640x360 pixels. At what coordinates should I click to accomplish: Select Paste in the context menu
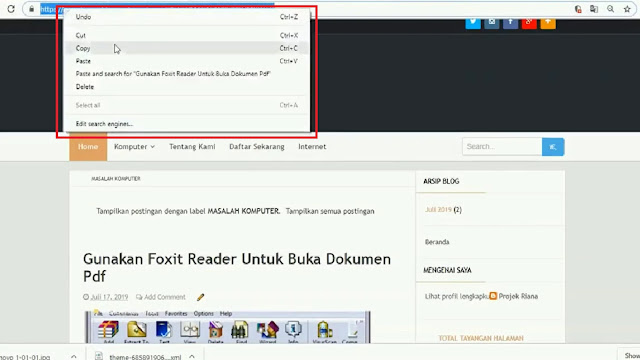click(187, 61)
